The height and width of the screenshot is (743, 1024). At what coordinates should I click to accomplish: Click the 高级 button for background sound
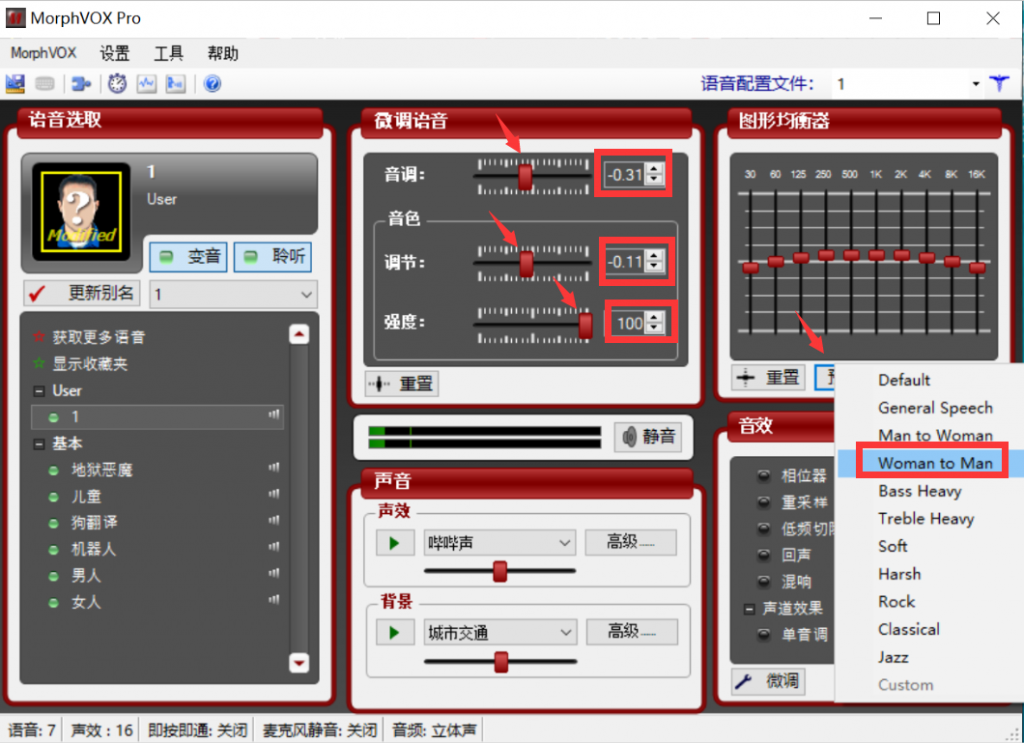[x=632, y=631]
